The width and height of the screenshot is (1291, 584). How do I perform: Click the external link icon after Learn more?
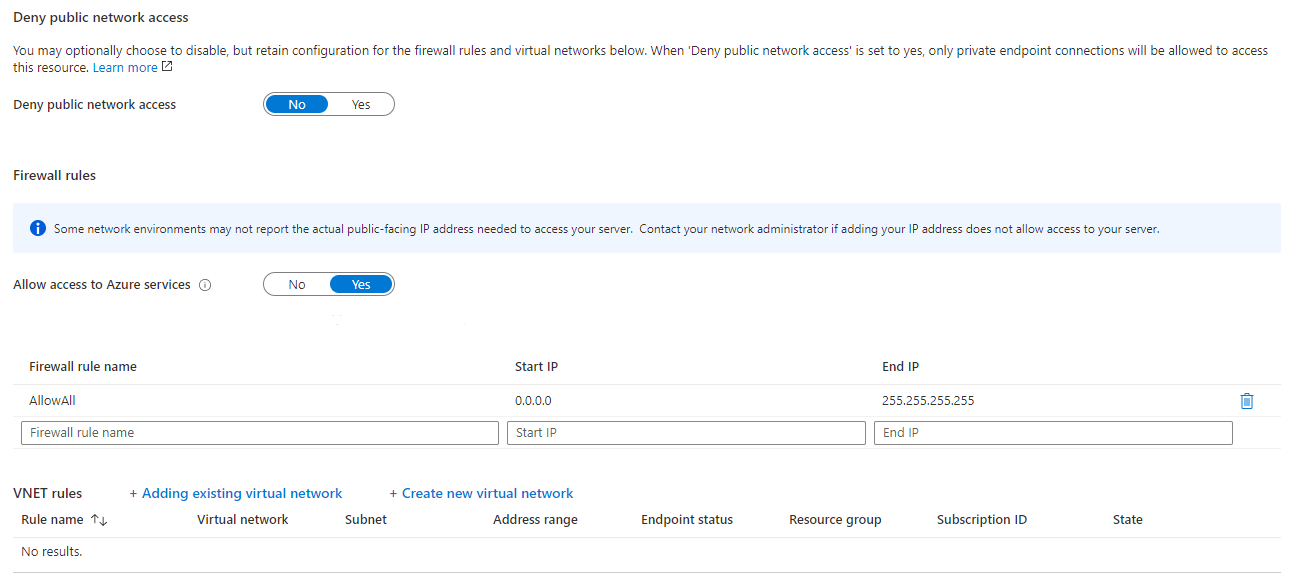click(x=164, y=66)
